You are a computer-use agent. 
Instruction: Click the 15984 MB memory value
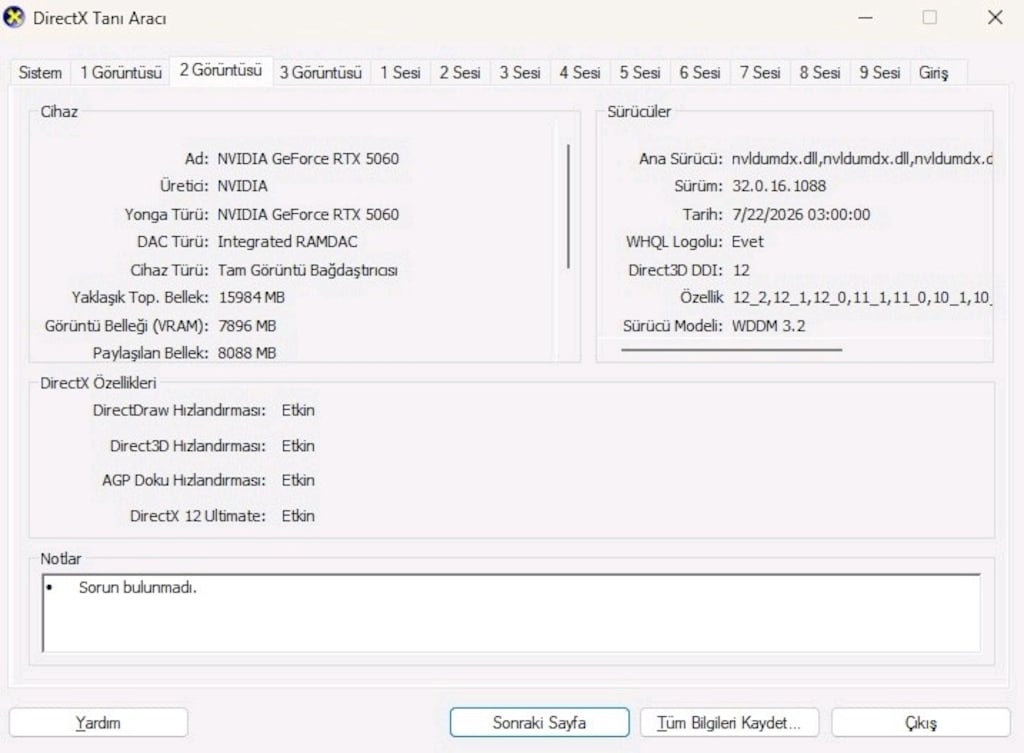tap(251, 298)
